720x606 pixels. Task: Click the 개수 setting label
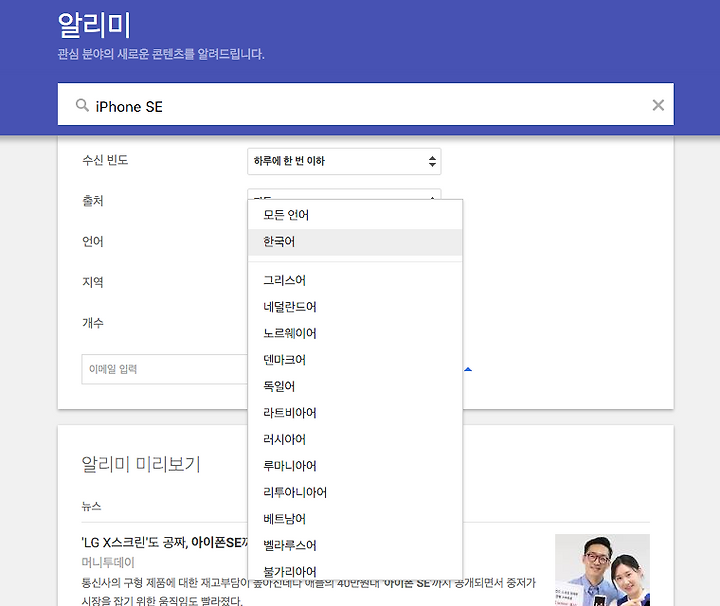coord(93,323)
